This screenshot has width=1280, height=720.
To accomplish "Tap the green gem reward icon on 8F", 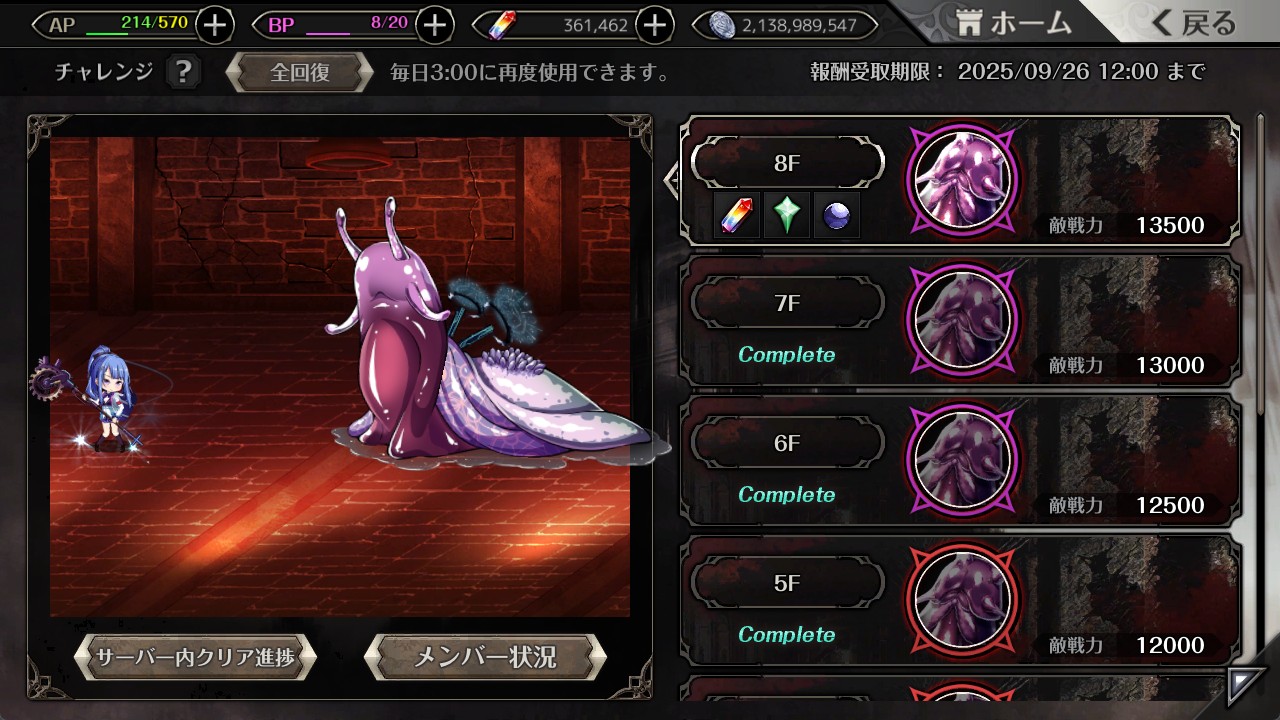I will tap(787, 216).
